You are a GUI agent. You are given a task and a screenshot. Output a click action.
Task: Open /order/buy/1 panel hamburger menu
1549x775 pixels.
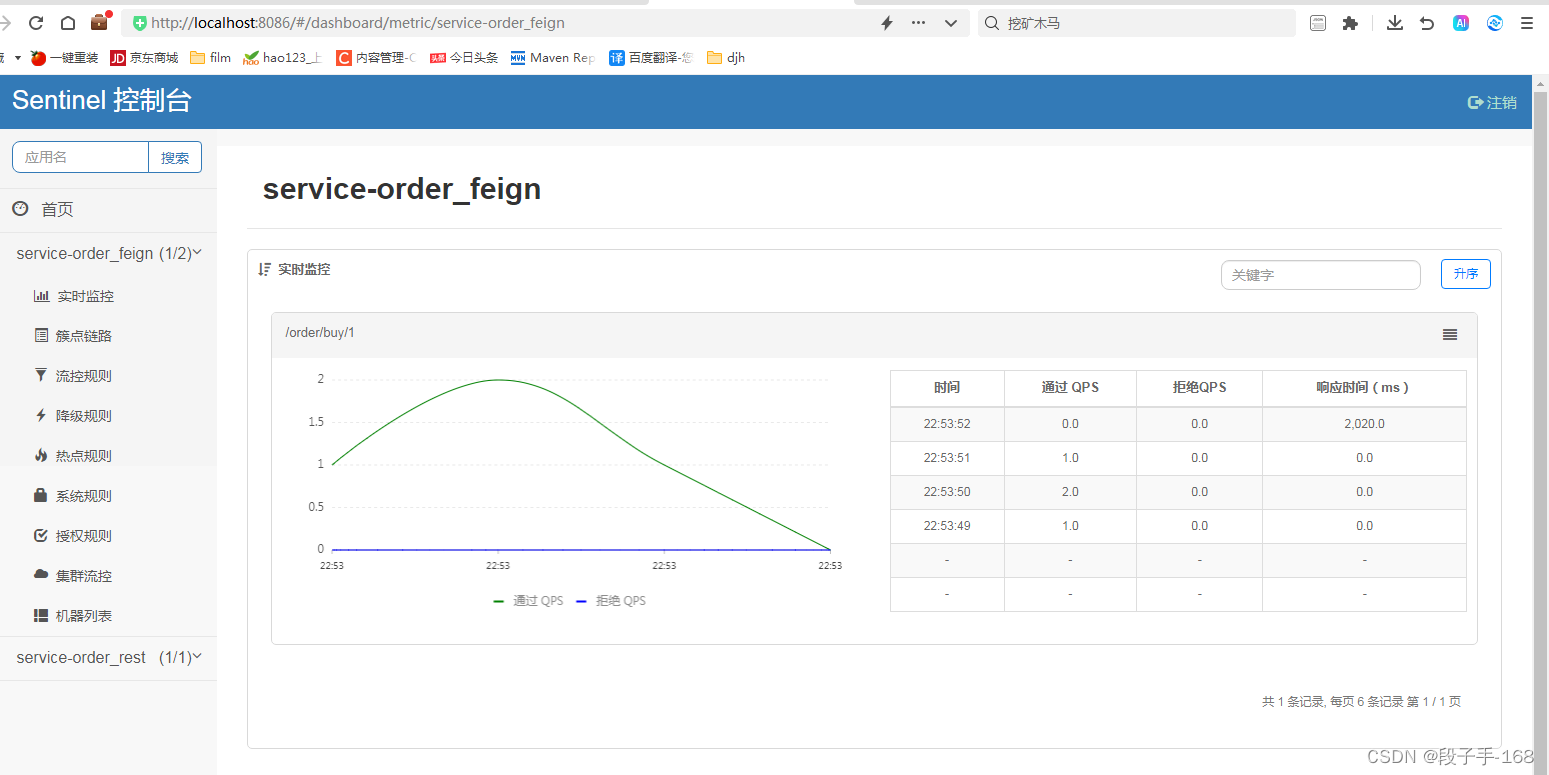[x=1450, y=334]
